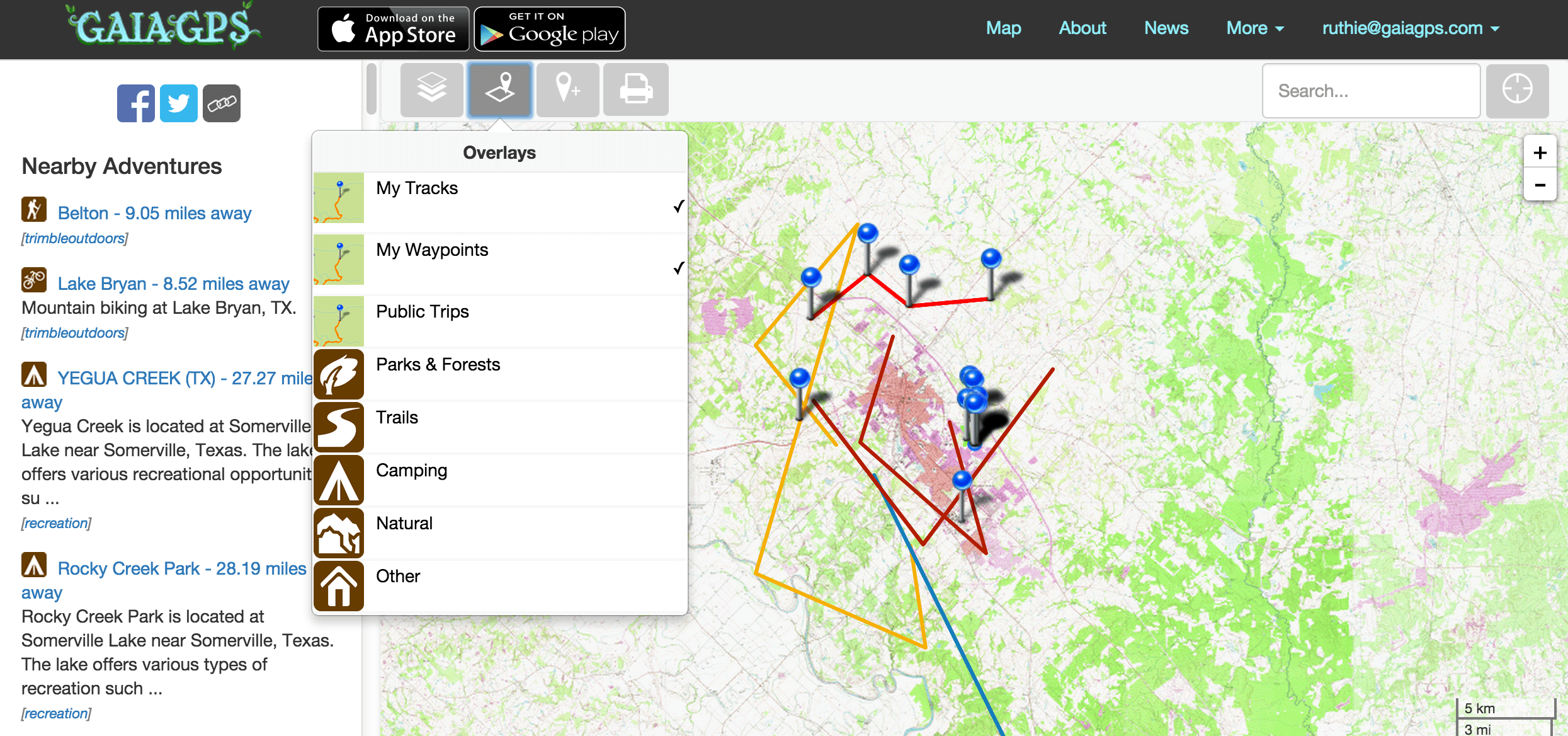Zoom in the map with the plus button
The image size is (1568, 736).
(1540, 153)
